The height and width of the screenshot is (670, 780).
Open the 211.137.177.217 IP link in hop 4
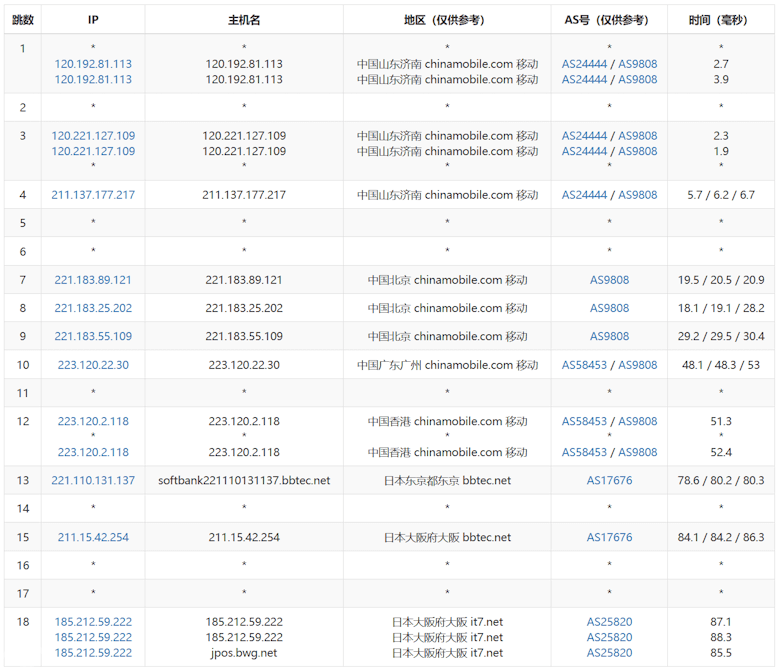click(93, 195)
